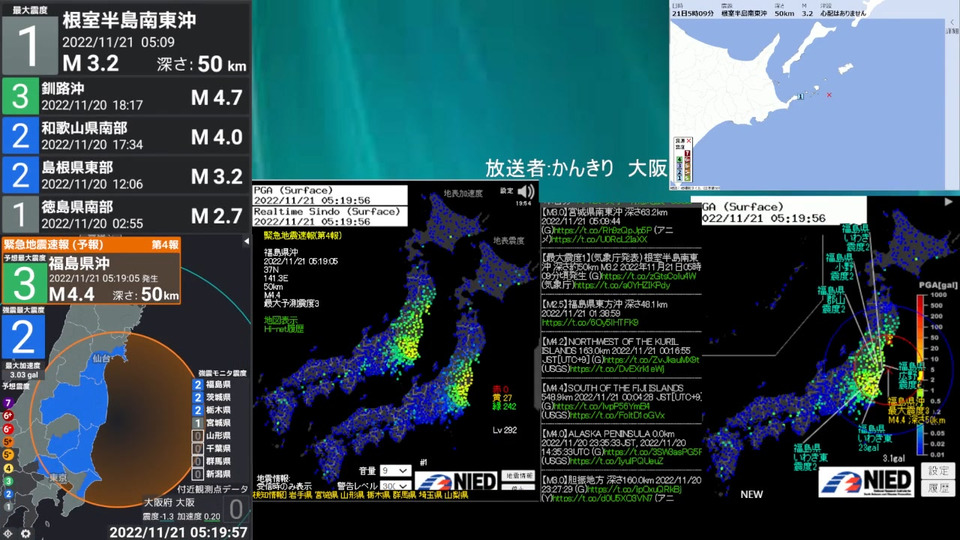
Task: Click the 新潟県 row in intensity list
Action: click(212, 474)
